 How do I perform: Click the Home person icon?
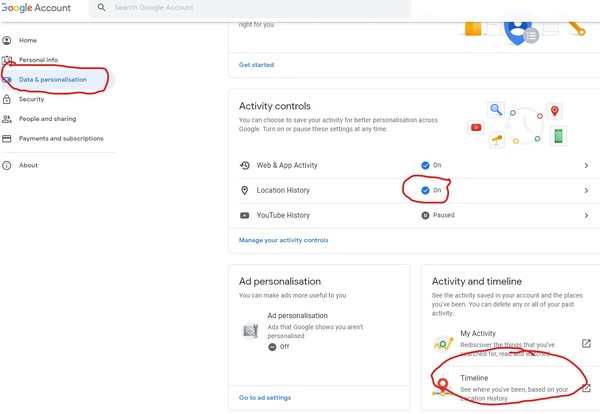pyautogui.click(x=7, y=40)
